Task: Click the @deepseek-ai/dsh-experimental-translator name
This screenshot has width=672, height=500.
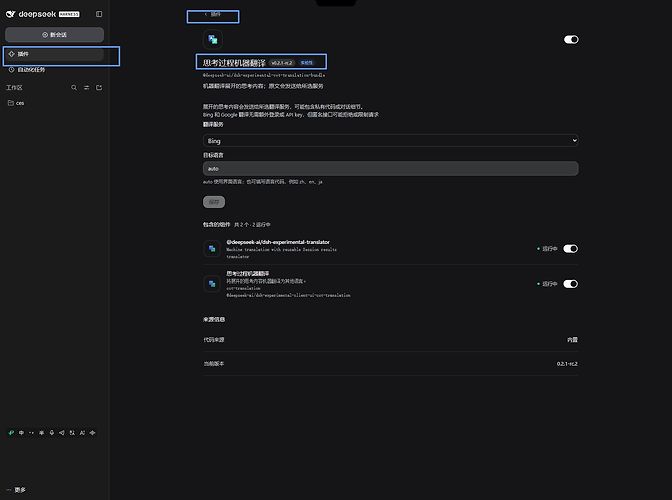Action: 278,242
